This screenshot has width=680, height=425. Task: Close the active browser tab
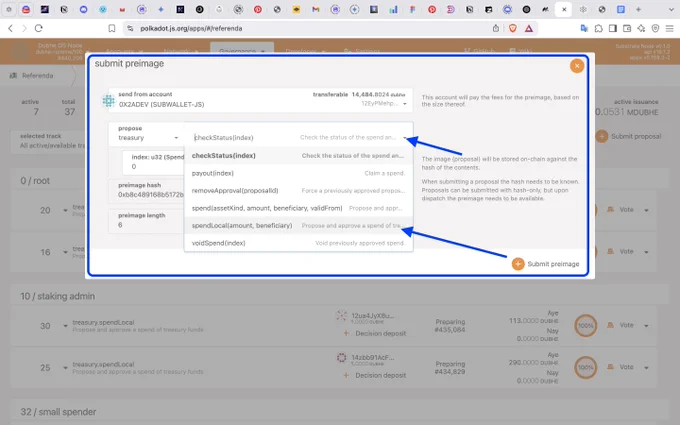click(x=564, y=9)
